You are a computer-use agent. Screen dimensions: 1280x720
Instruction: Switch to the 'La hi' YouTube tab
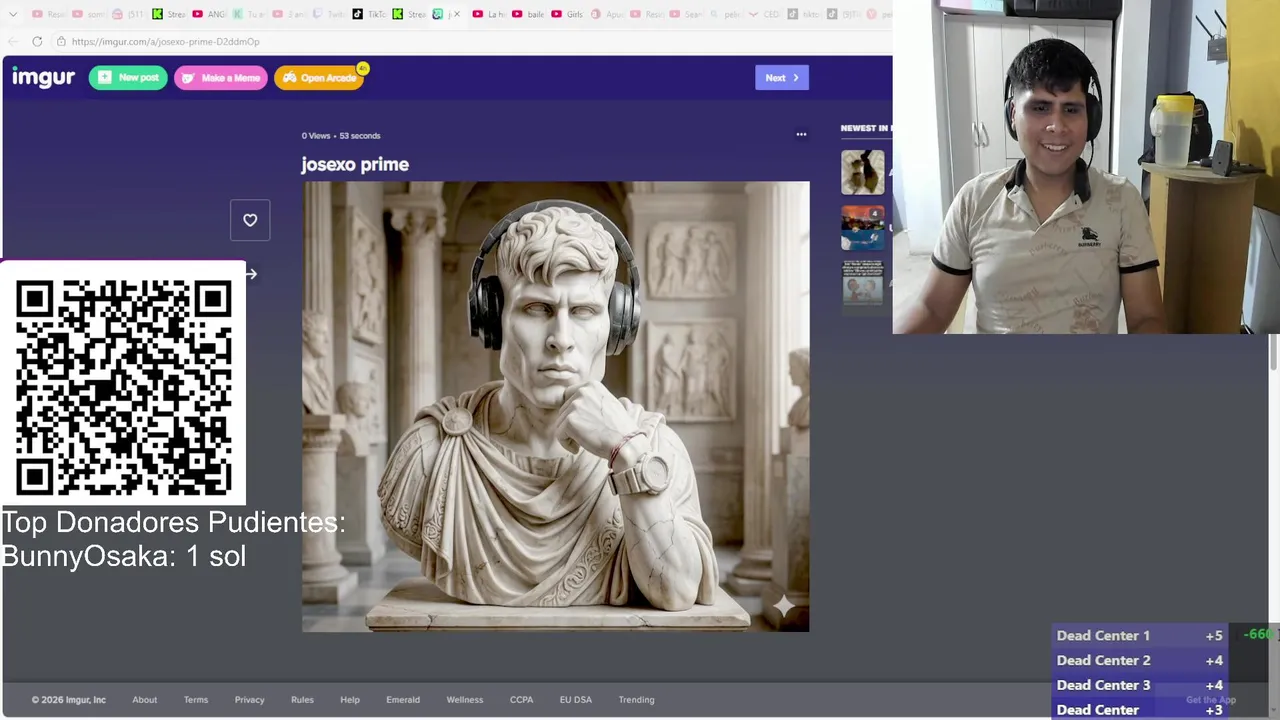487,14
